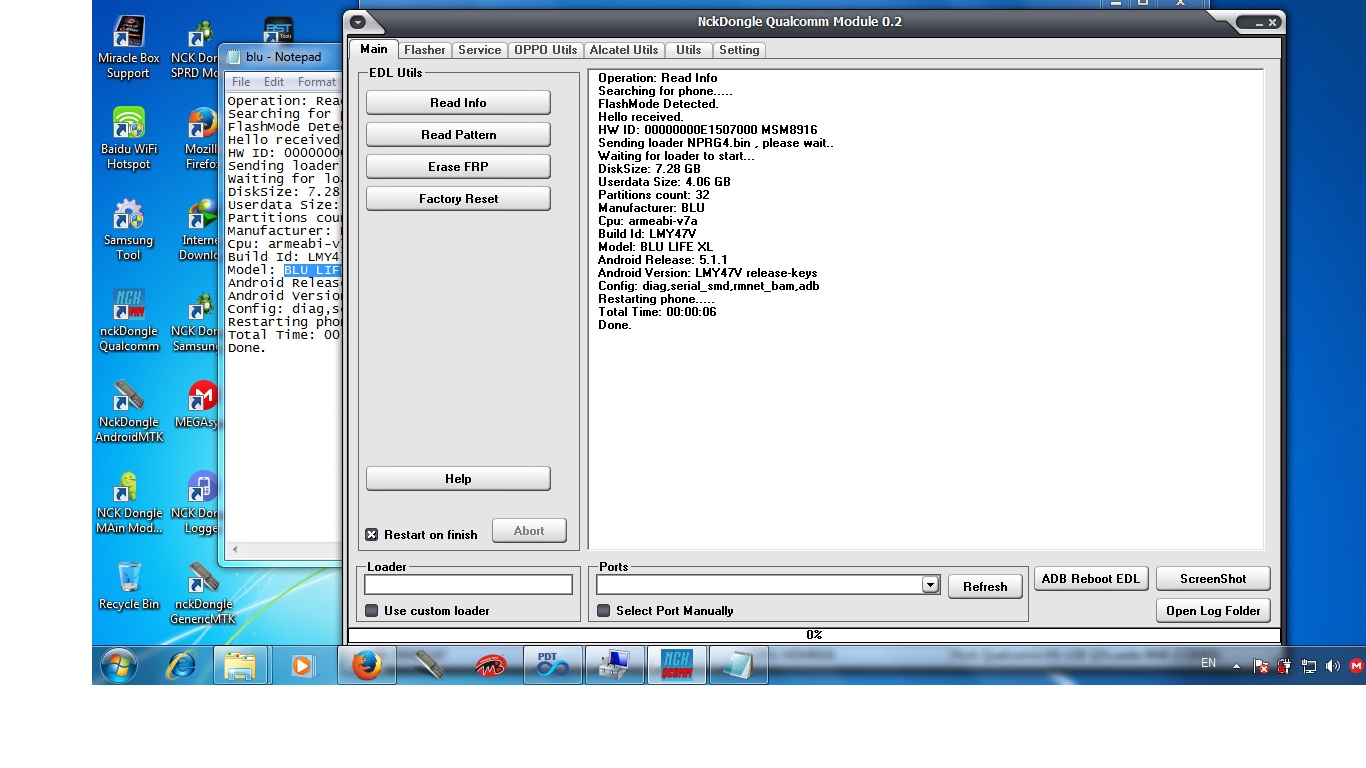This screenshot has width=1366, height=768.
Task: Open the Service tab
Action: click(x=480, y=50)
